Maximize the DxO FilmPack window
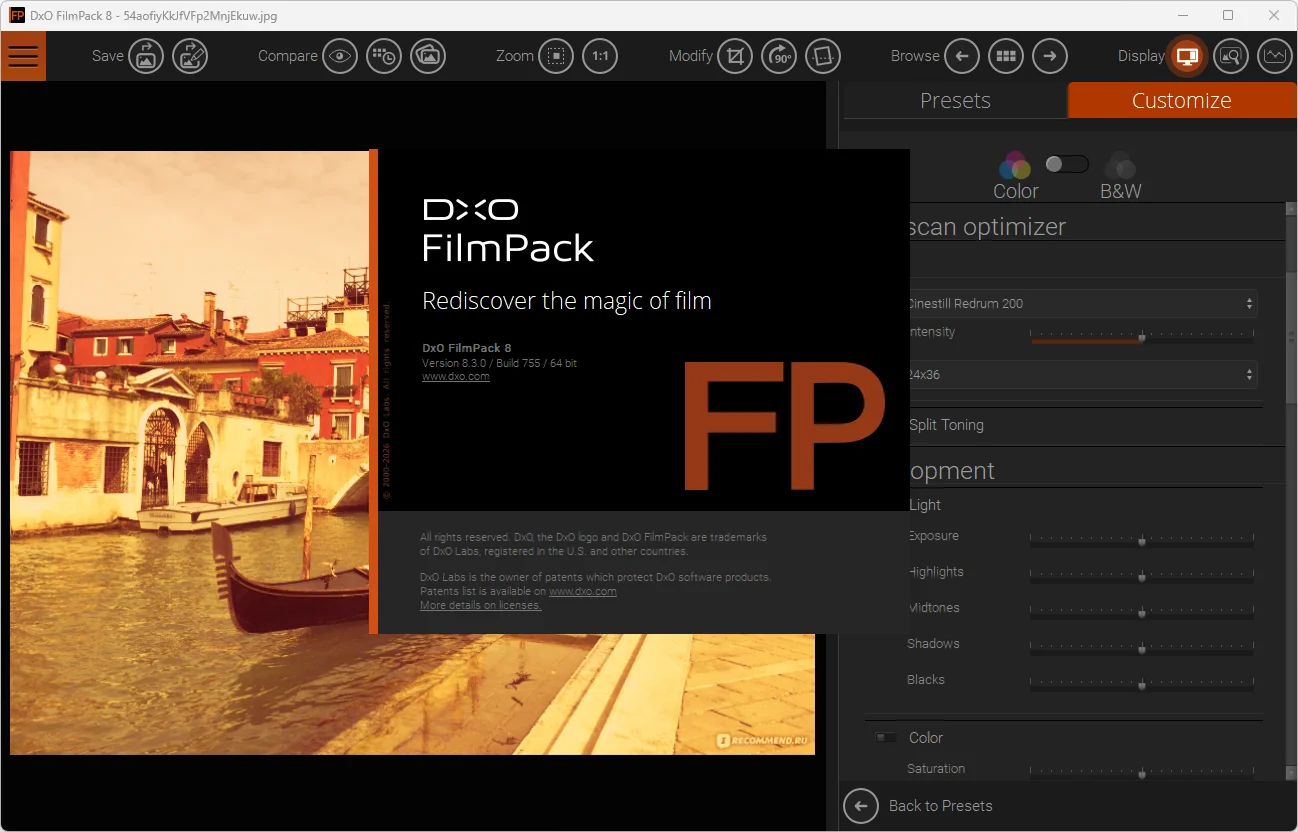Screen dimensions: 1298x832 click(1228, 16)
